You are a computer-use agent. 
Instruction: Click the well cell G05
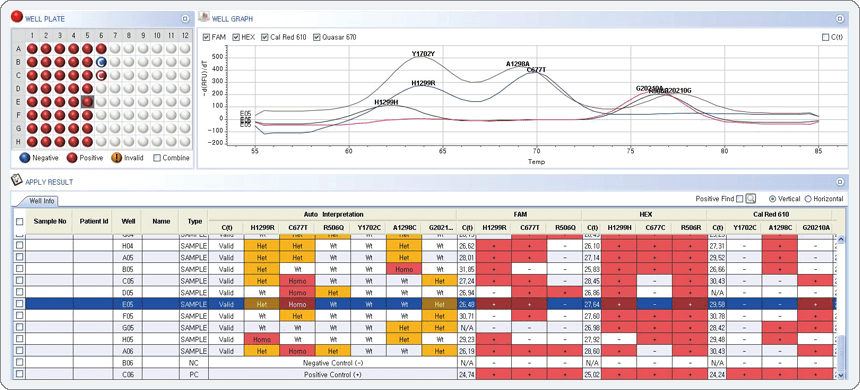[x=128, y=327]
